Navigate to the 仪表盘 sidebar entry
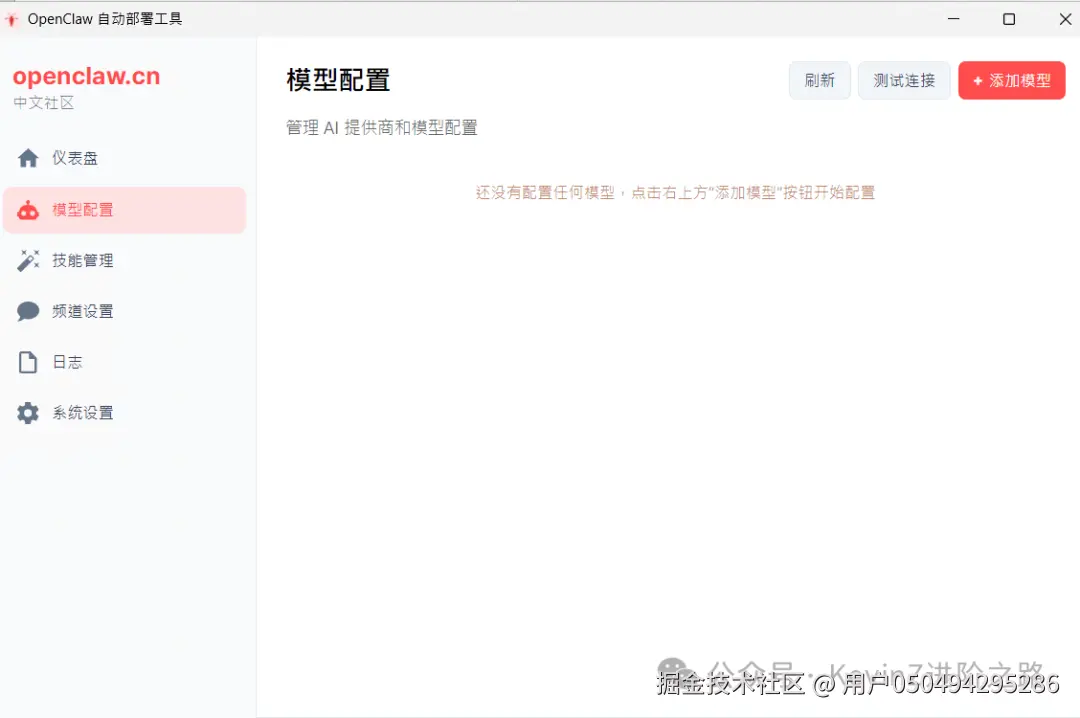Image resolution: width=1080 pixels, height=718 pixels. point(82,158)
